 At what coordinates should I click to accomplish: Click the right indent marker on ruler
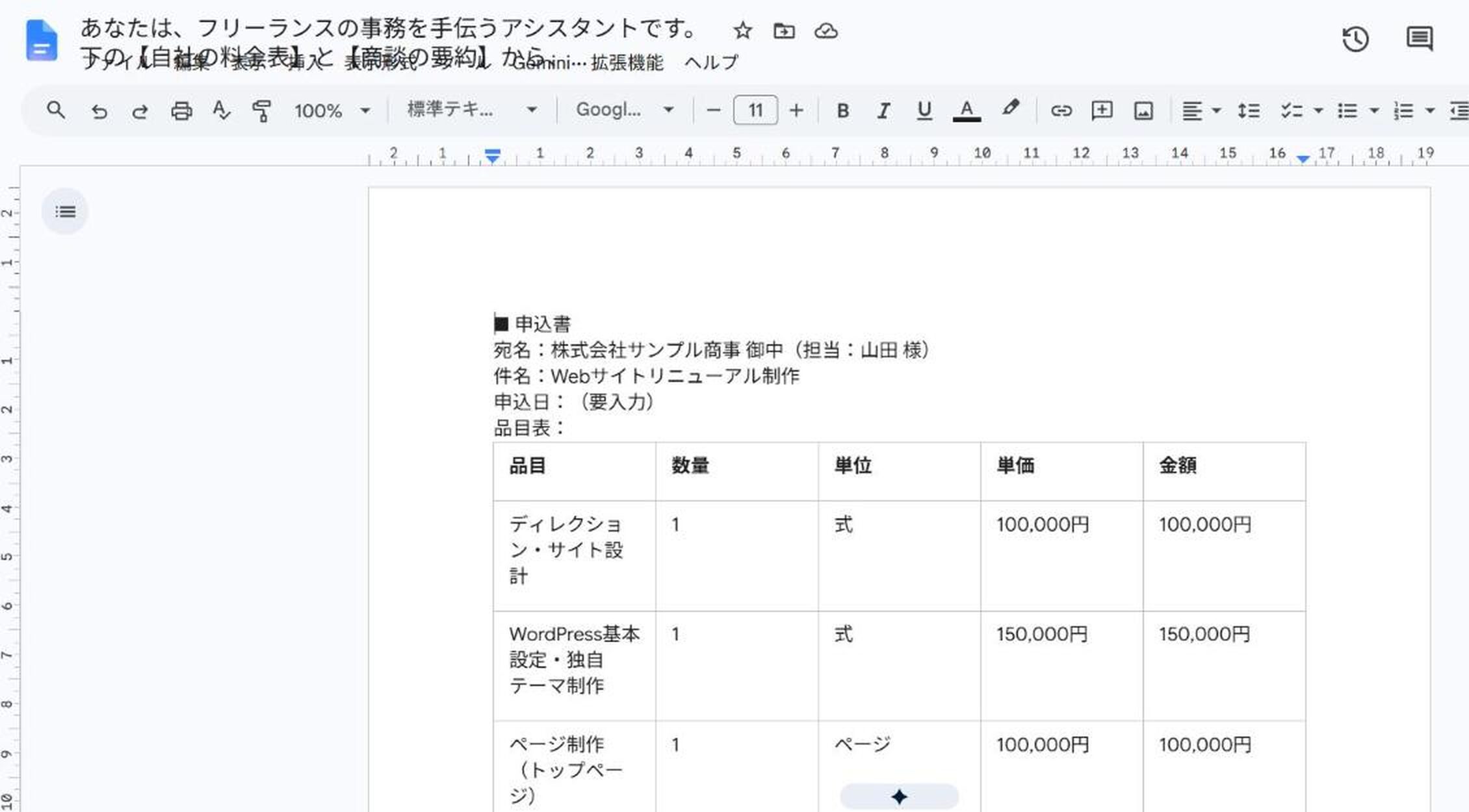[1303, 159]
